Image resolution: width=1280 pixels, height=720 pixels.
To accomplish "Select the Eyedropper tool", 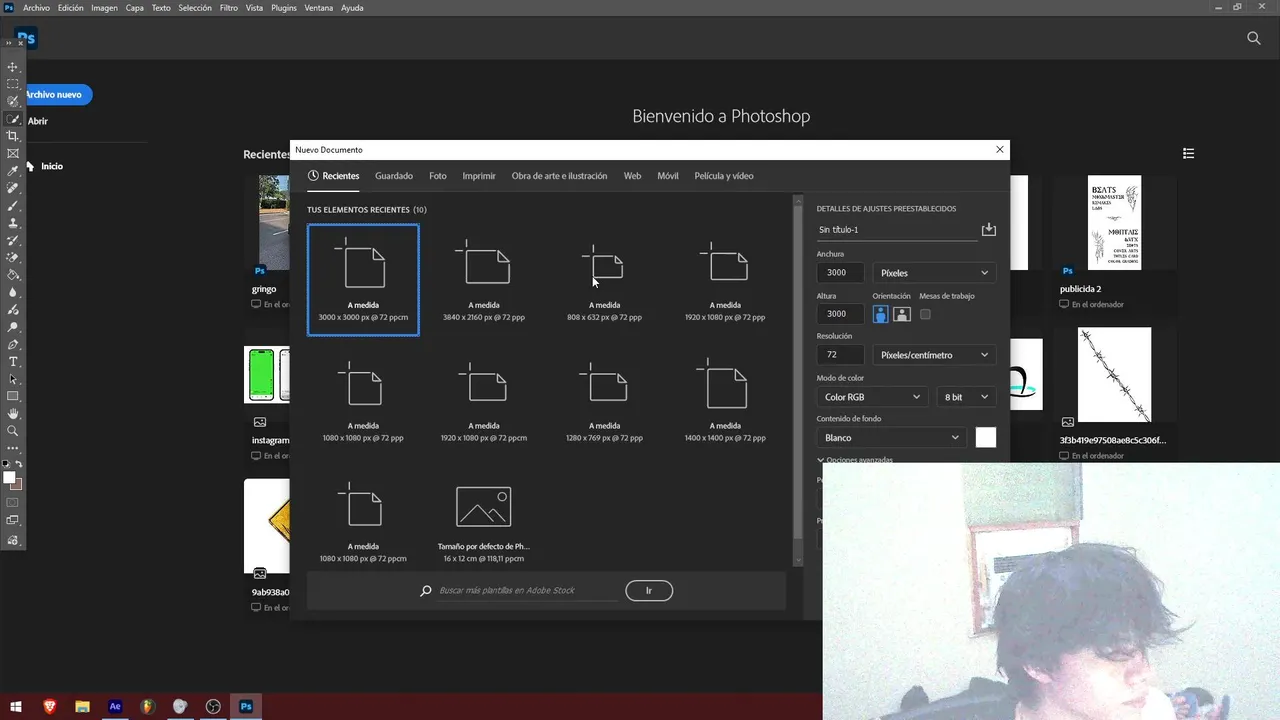I will (x=13, y=171).
